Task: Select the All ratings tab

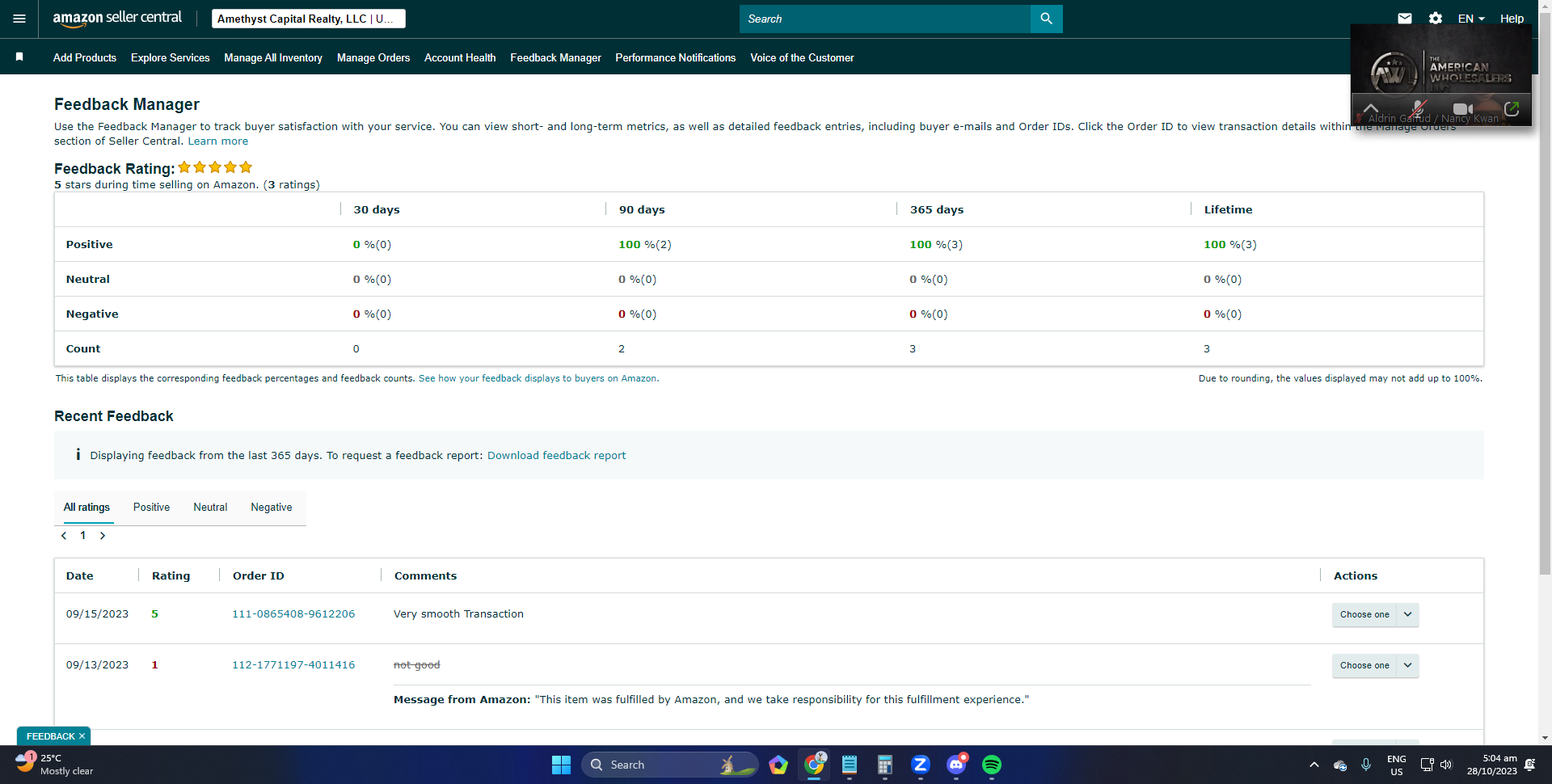Action: tap(86, 507)
